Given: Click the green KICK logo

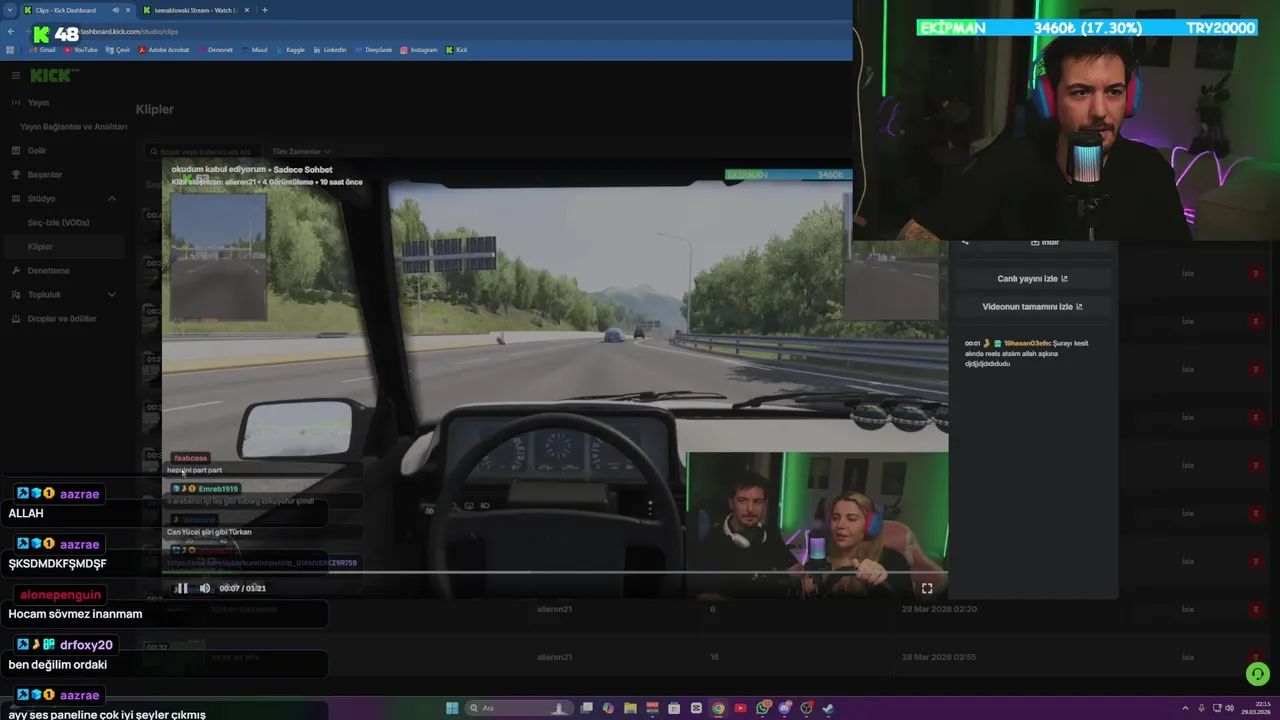Looking at the screenshot, I should (x=52, y=75).
